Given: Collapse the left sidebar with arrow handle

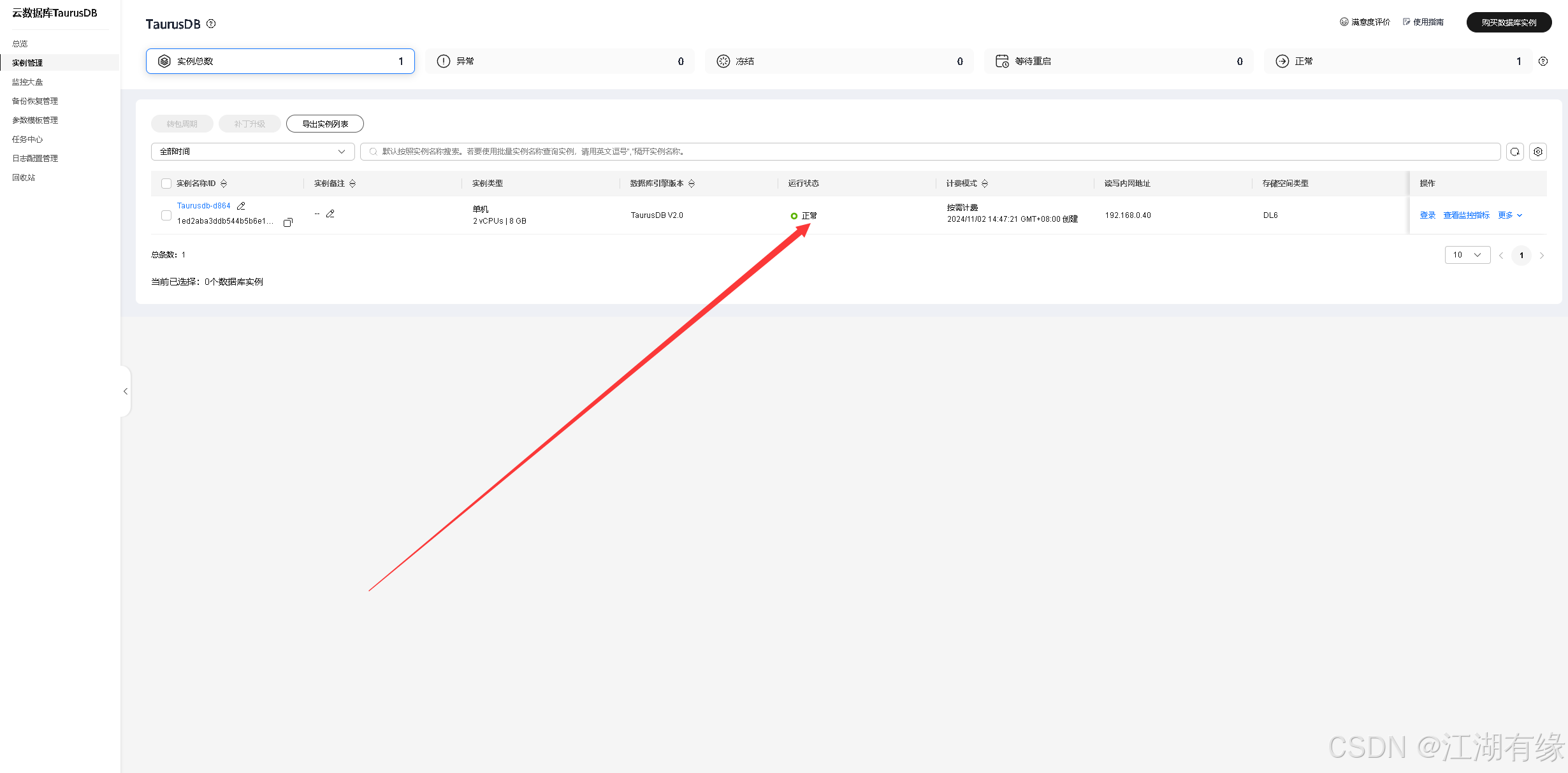Looking at the screenshot, I should point(126,391).
